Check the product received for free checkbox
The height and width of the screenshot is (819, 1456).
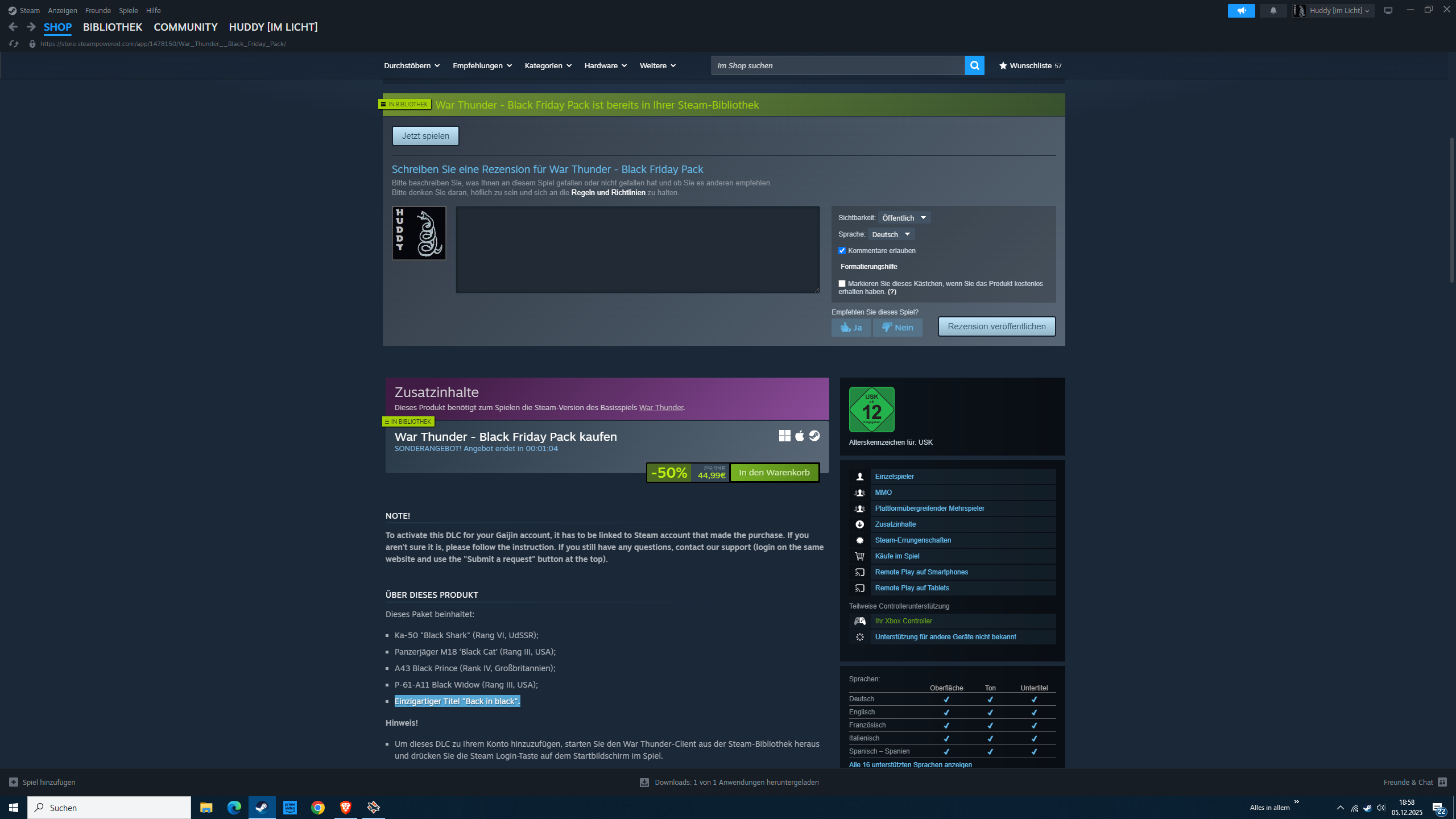pos(842,283)
